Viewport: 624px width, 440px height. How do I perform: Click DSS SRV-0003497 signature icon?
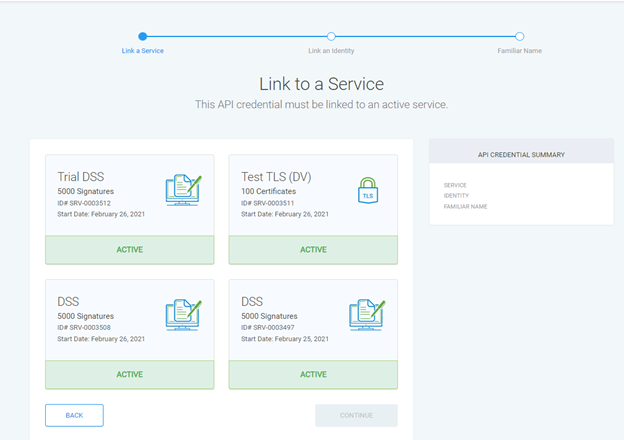tap(367, 314)
